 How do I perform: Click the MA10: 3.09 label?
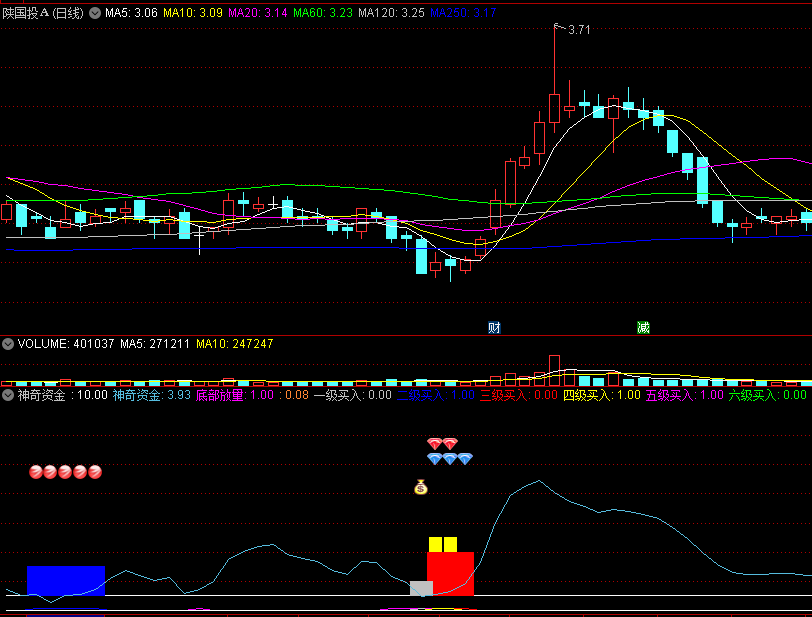tap(193, 13)
